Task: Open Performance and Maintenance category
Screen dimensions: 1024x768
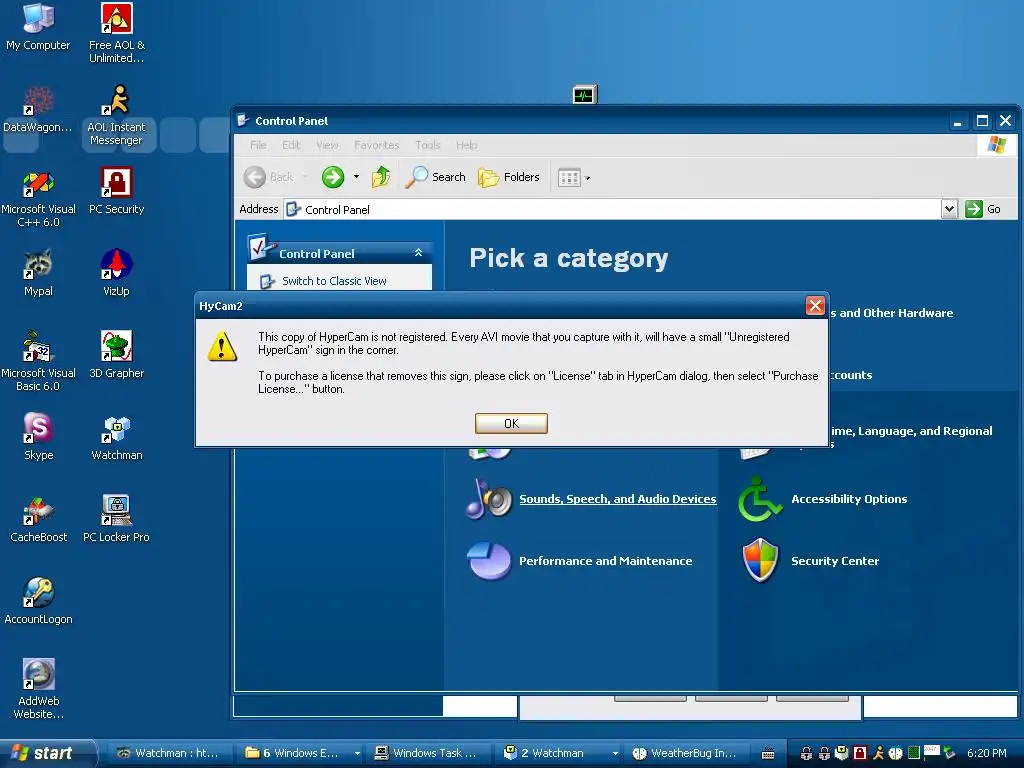Action: tap(605, 561)
